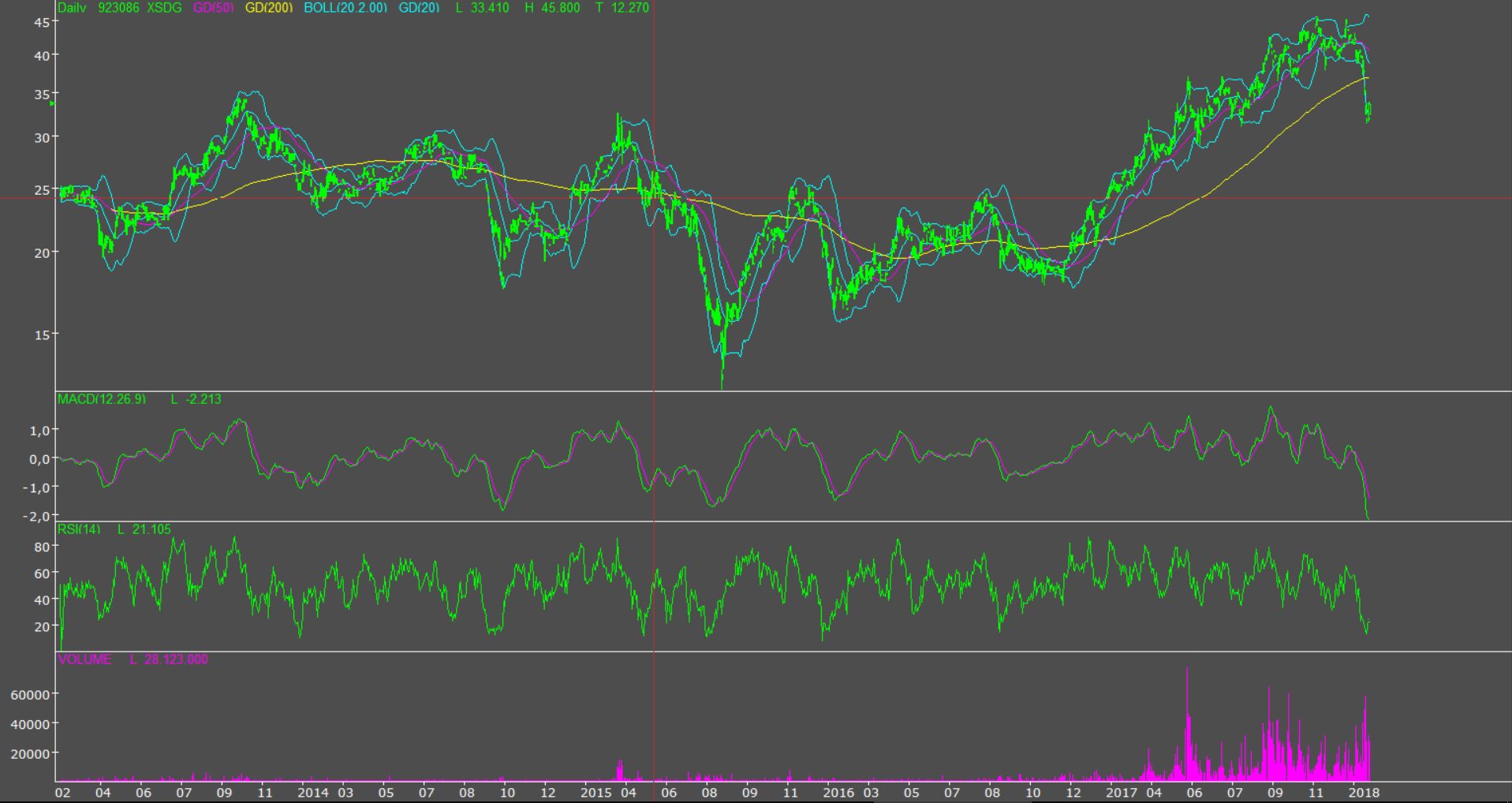Toggle the BOLL(20.2.00) Bollinger band label
Image resolution: width=1512 pixels, height=803 pixels.
345,8
